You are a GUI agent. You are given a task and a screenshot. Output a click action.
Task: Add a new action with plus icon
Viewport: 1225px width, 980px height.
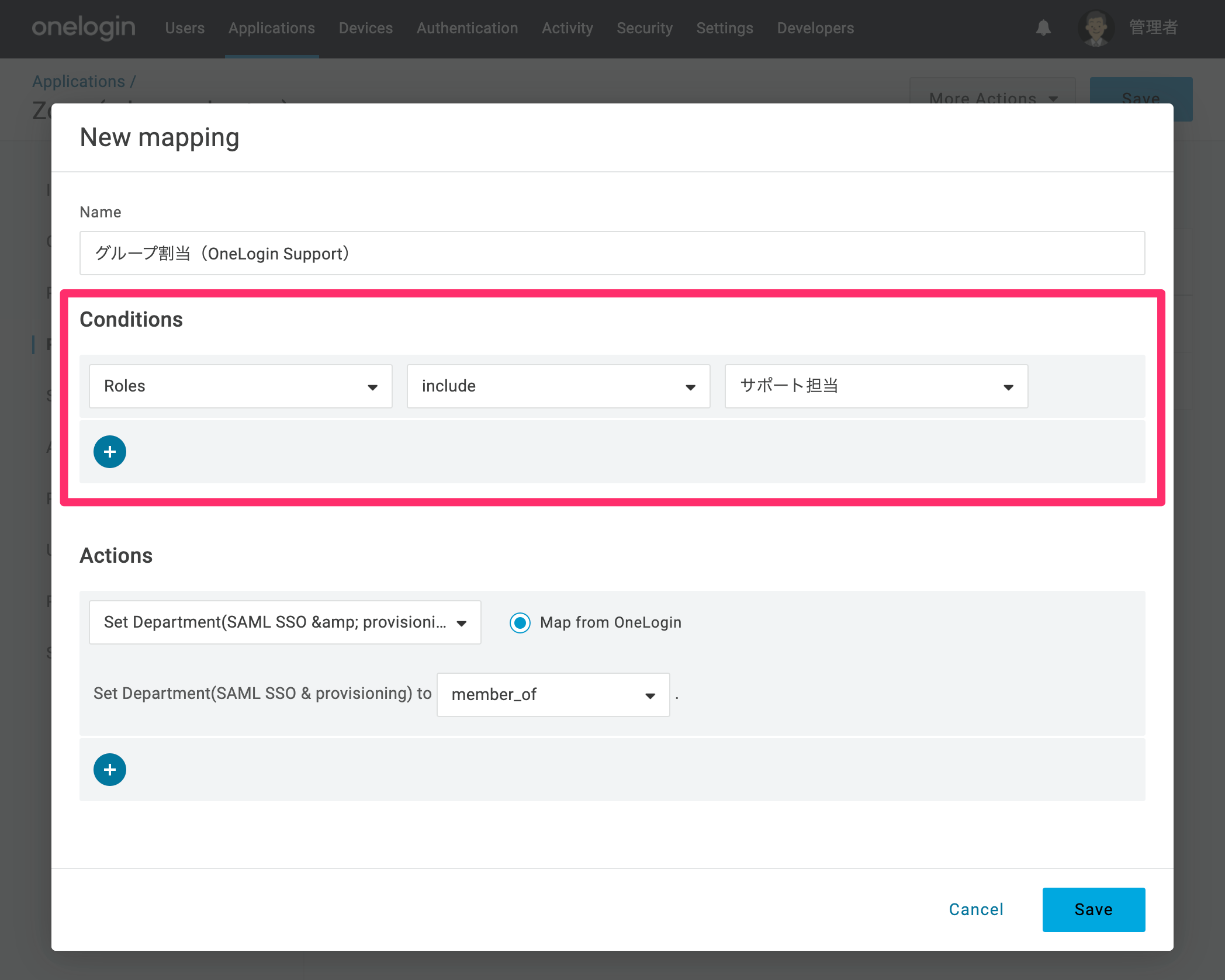click(x=110, y=770)
